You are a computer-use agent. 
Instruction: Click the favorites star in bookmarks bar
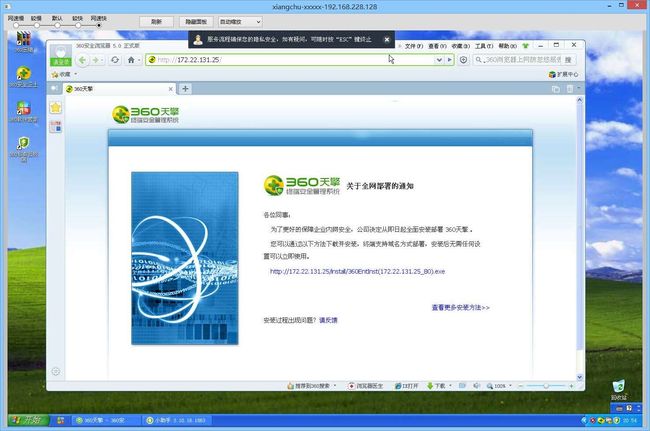55,75
